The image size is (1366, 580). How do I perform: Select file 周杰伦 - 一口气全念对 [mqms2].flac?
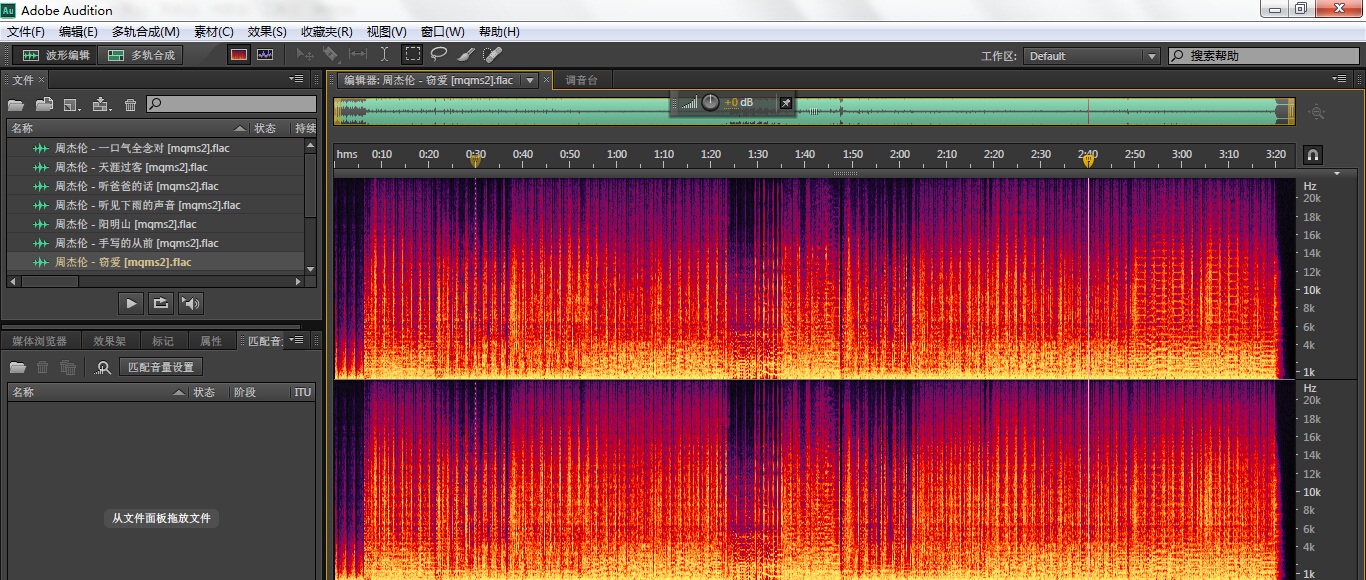[x=156, y=148]
